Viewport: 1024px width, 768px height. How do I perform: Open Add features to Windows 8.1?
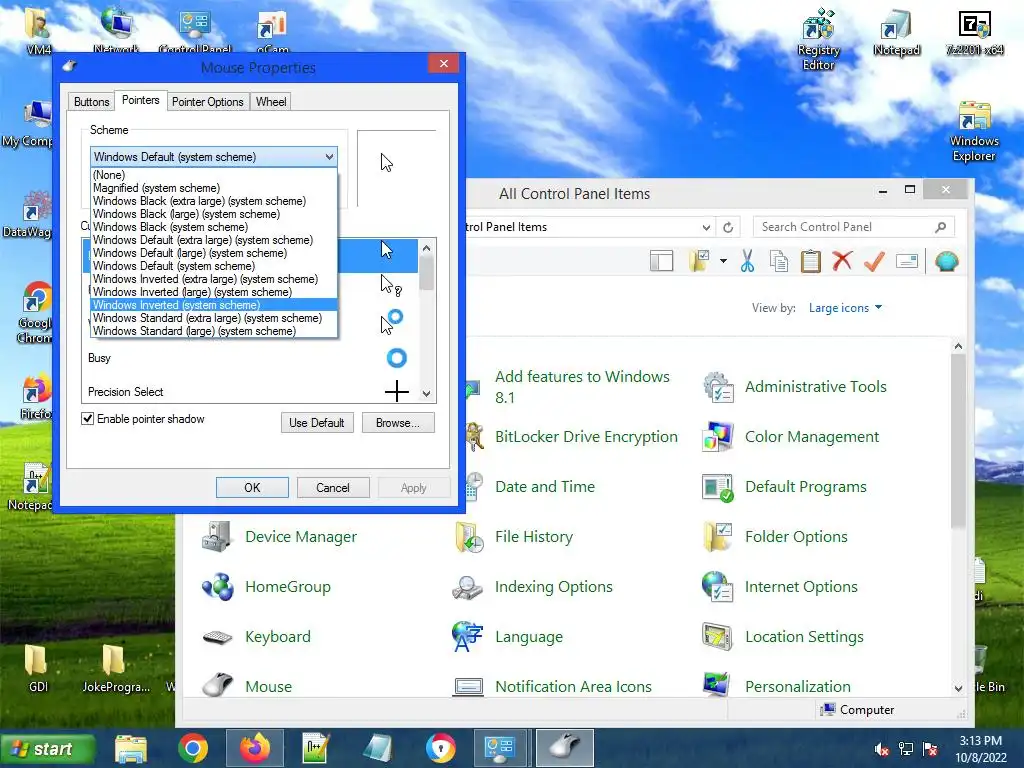(583, 387)
